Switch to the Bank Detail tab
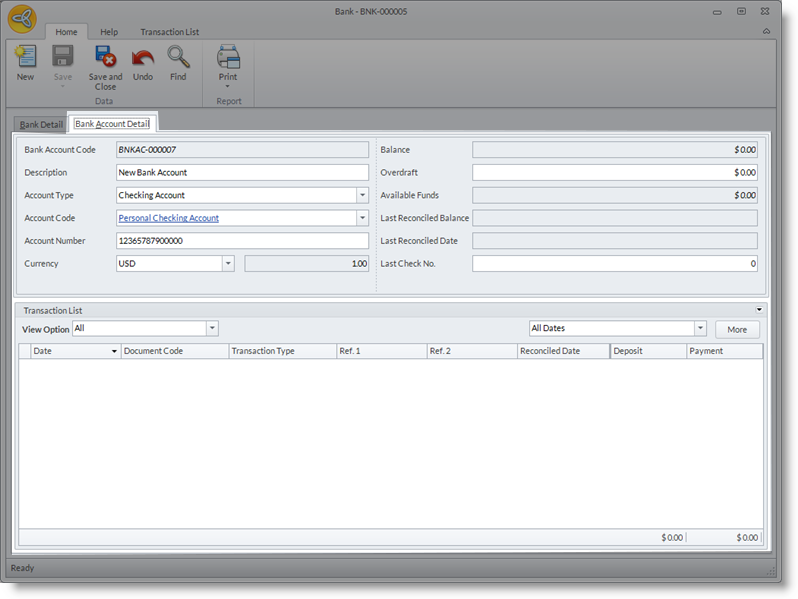The height and width of the screenshot is (599, 798). (41, 125)
